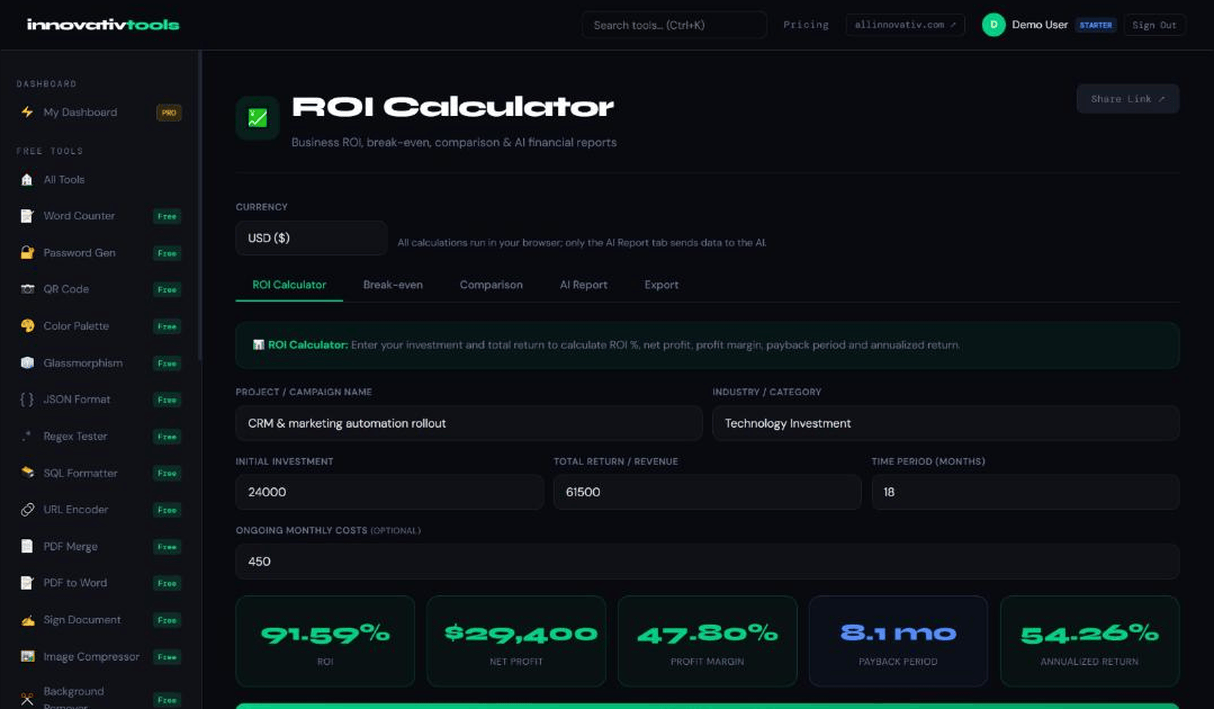Click the PRO badge beside My Dashboard
Screen dimensions: 1214x709
point(169,113)
